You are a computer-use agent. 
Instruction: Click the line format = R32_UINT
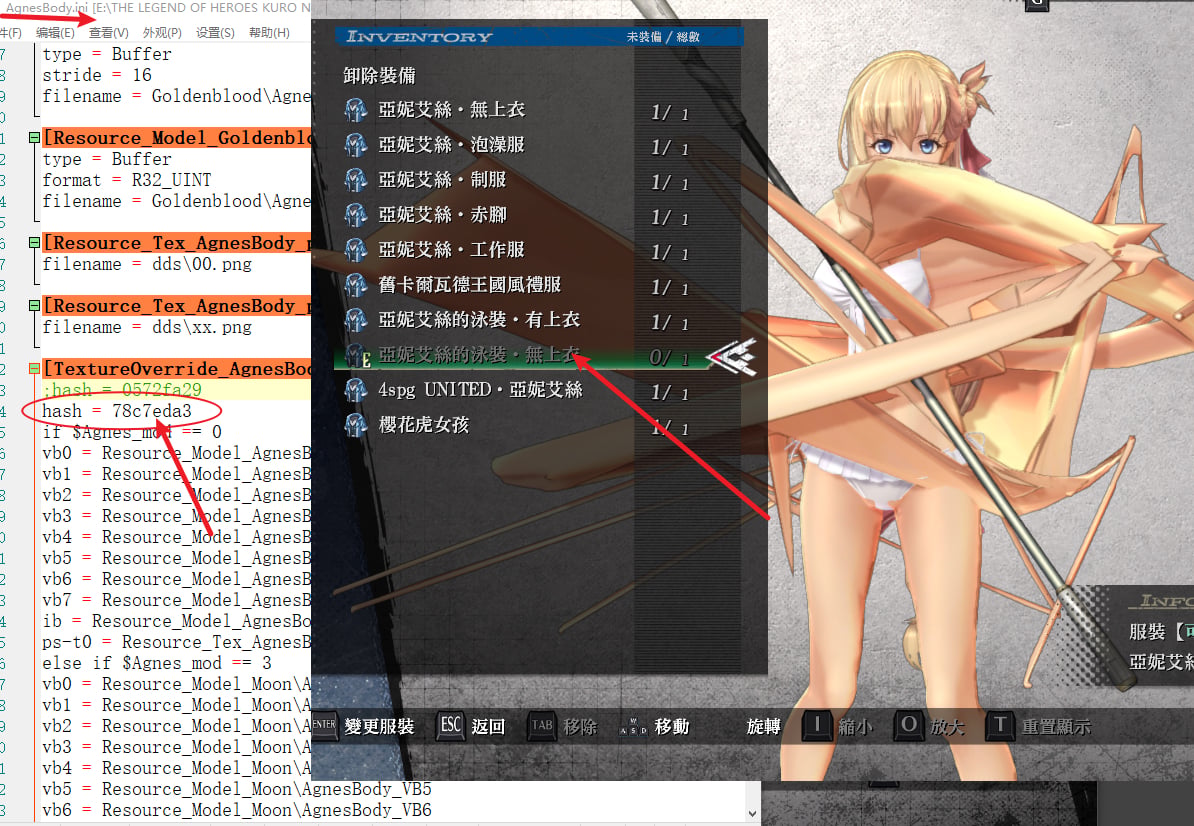tap(126, 180)
